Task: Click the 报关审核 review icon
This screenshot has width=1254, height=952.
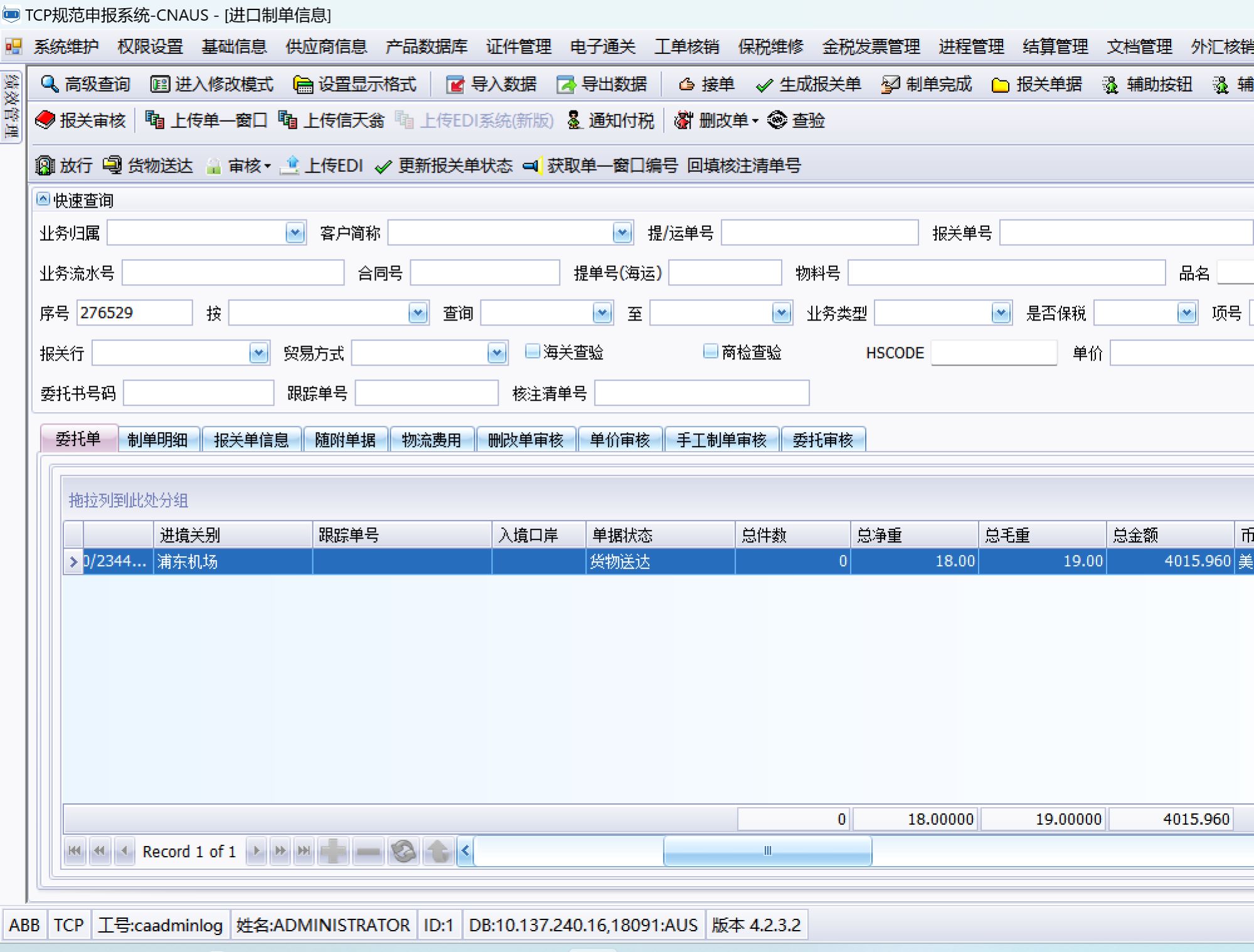Action: pos(45,120)
